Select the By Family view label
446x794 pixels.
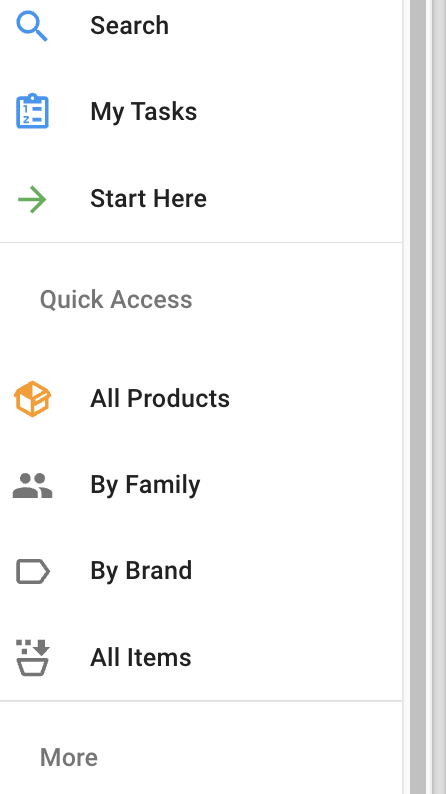click(145, 485)
